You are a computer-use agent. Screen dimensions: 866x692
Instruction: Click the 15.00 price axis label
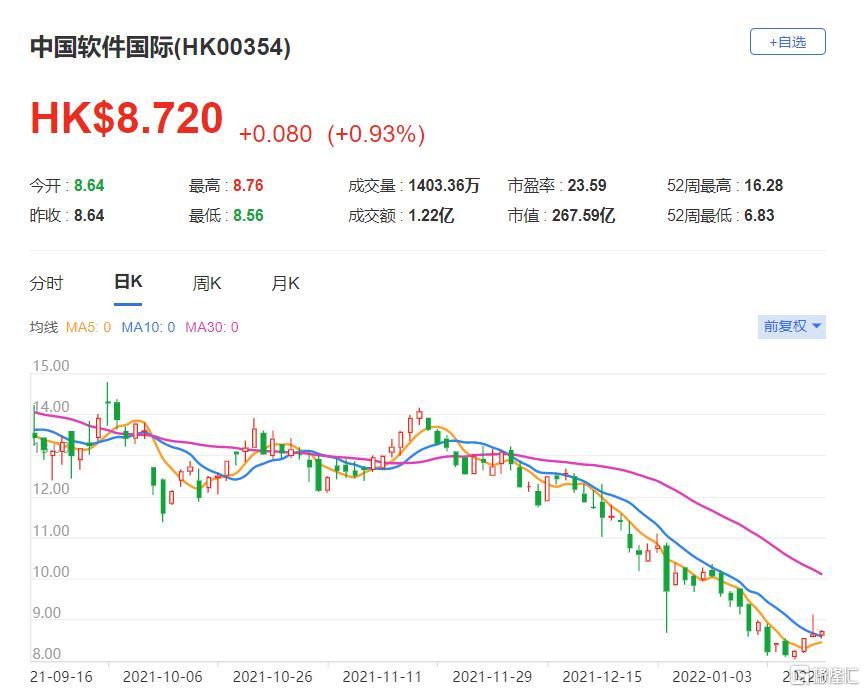click(51, 366)
